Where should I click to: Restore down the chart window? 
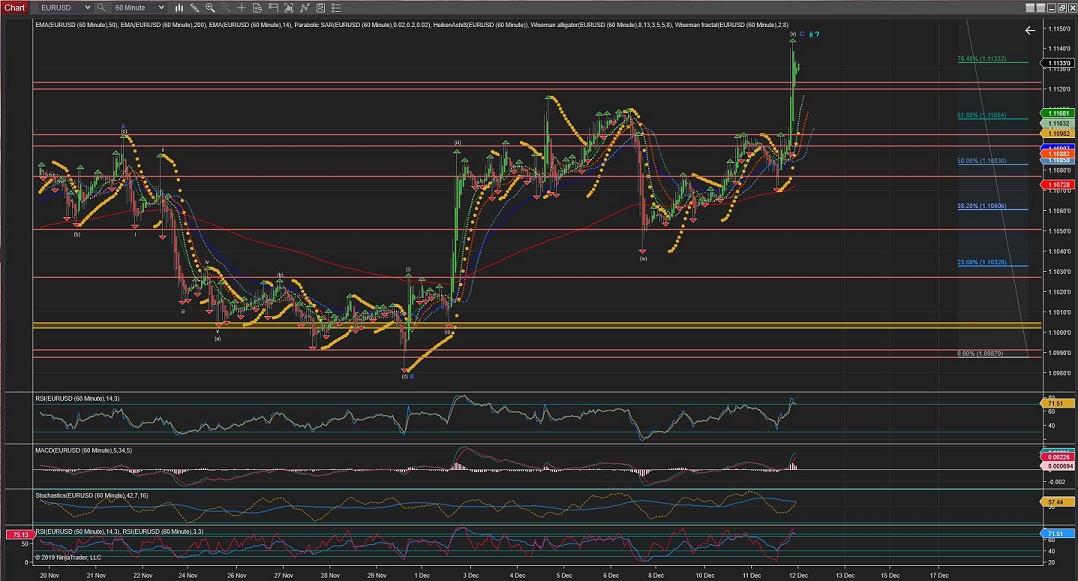point(1063,8)
